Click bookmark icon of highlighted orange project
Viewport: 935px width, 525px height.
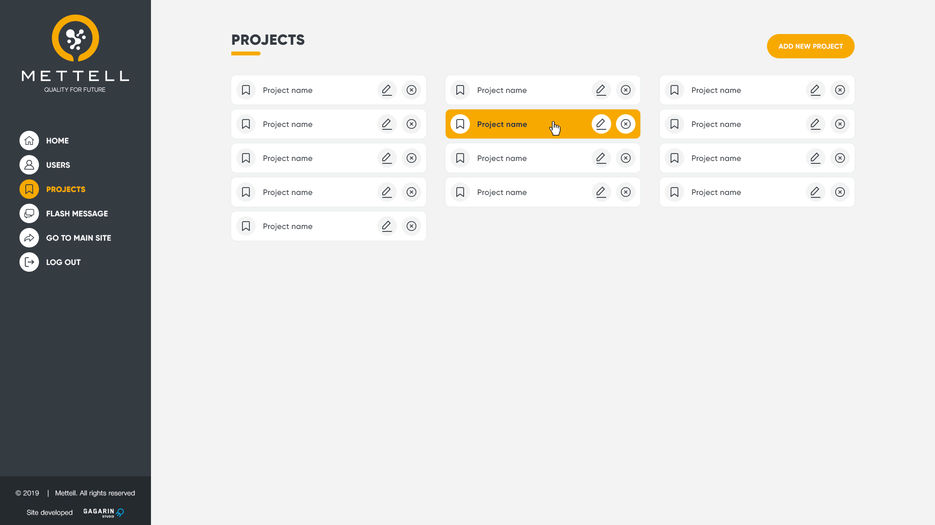460,124
